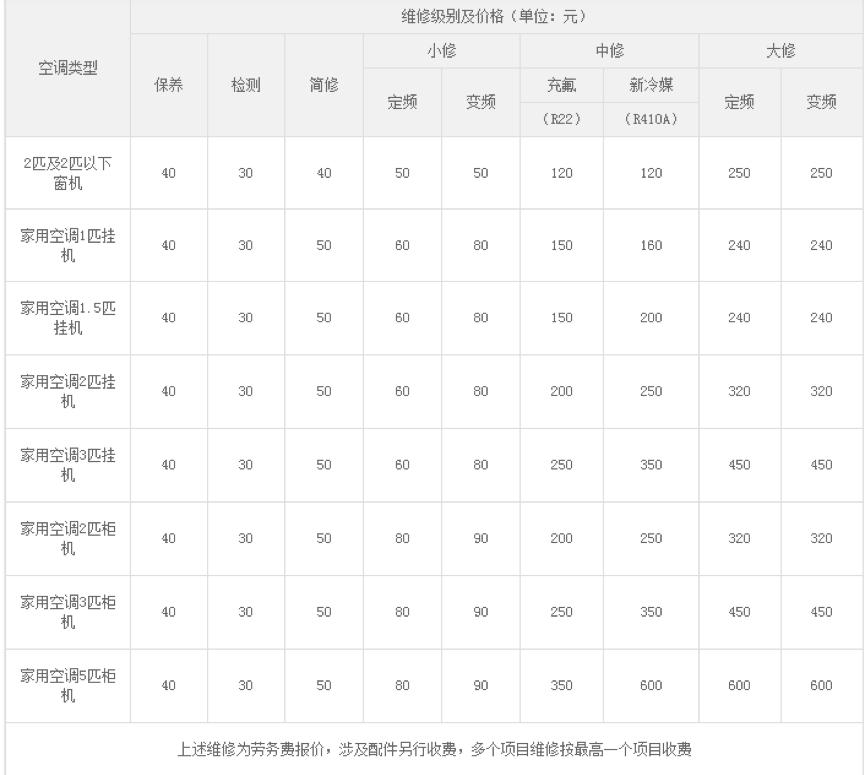This screenshot has height=775, width=864.
Task: Select the 2匹及2匹以下窗机 row label
Action: [62, 173]
